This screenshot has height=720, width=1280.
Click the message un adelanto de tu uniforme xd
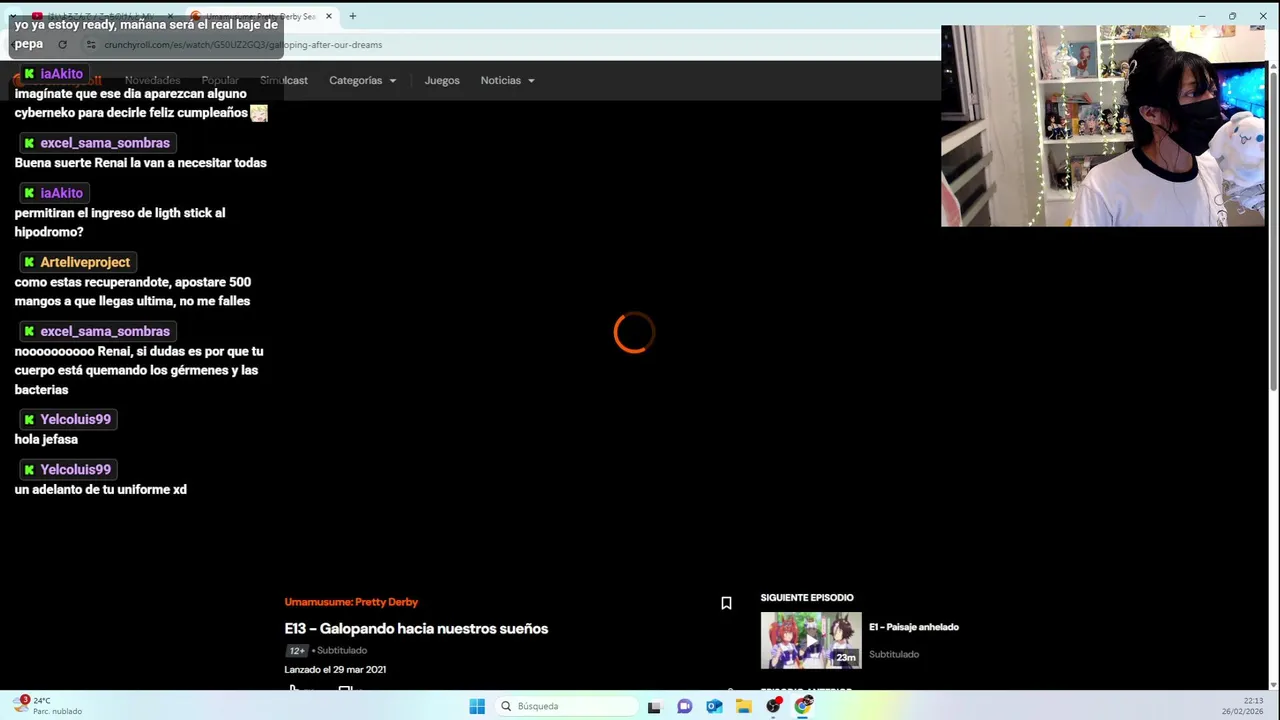(x=100, y=490)
